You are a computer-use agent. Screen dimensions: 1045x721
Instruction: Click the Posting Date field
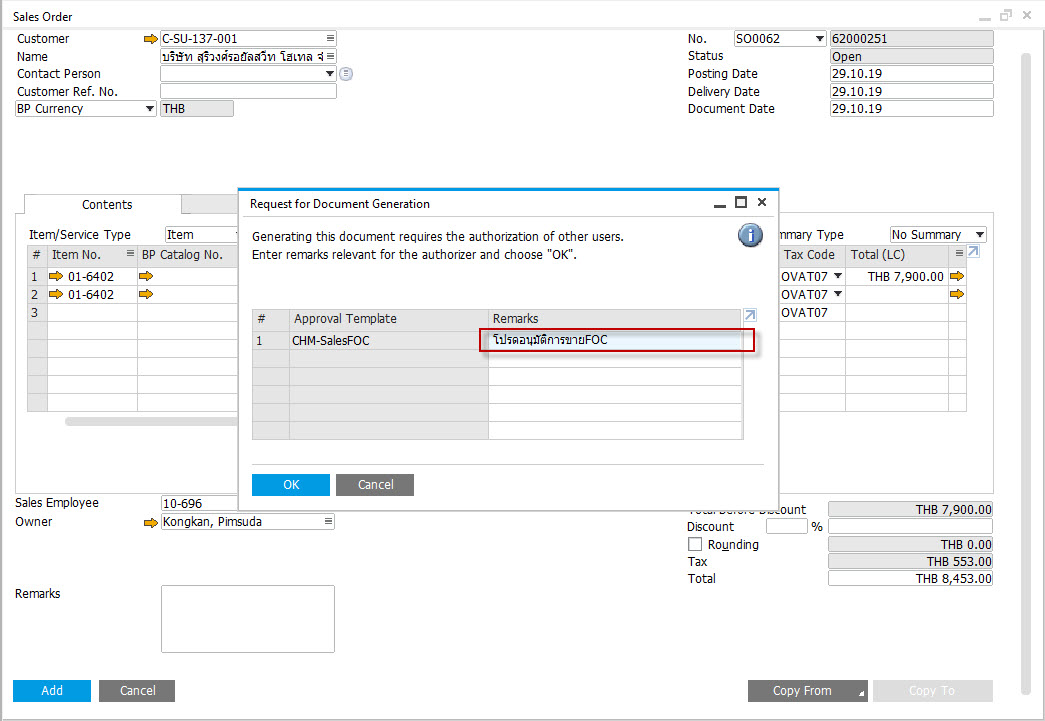(912, 74)
